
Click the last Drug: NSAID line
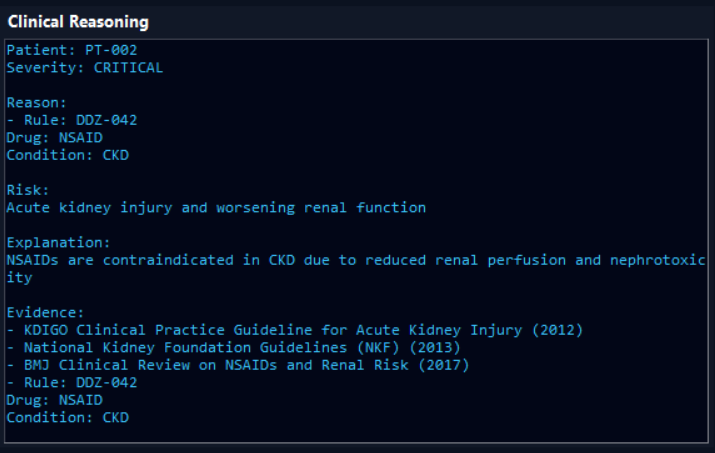[54, 400]
